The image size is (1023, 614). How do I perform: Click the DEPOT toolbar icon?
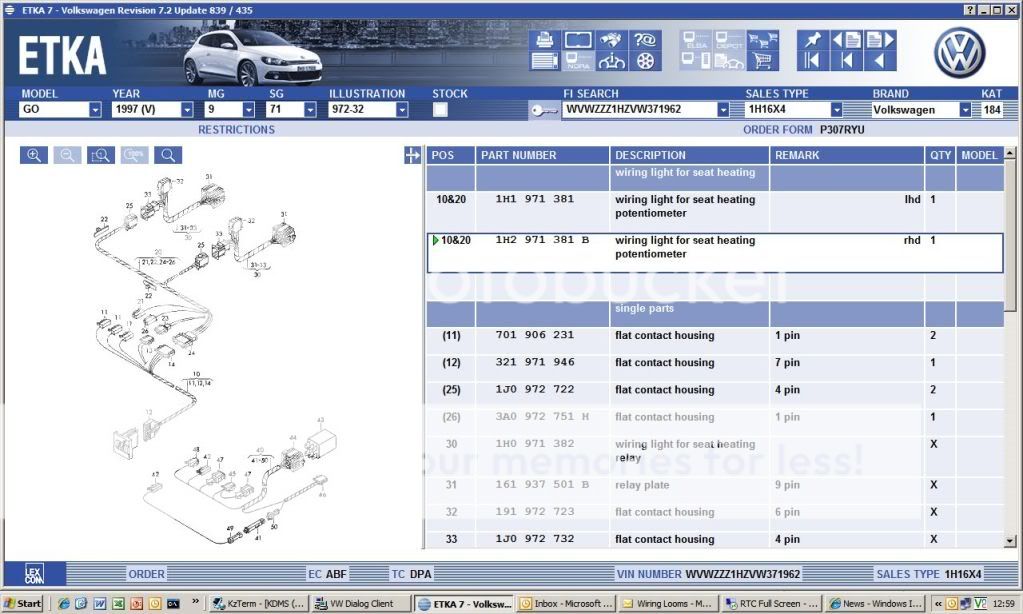729,40
